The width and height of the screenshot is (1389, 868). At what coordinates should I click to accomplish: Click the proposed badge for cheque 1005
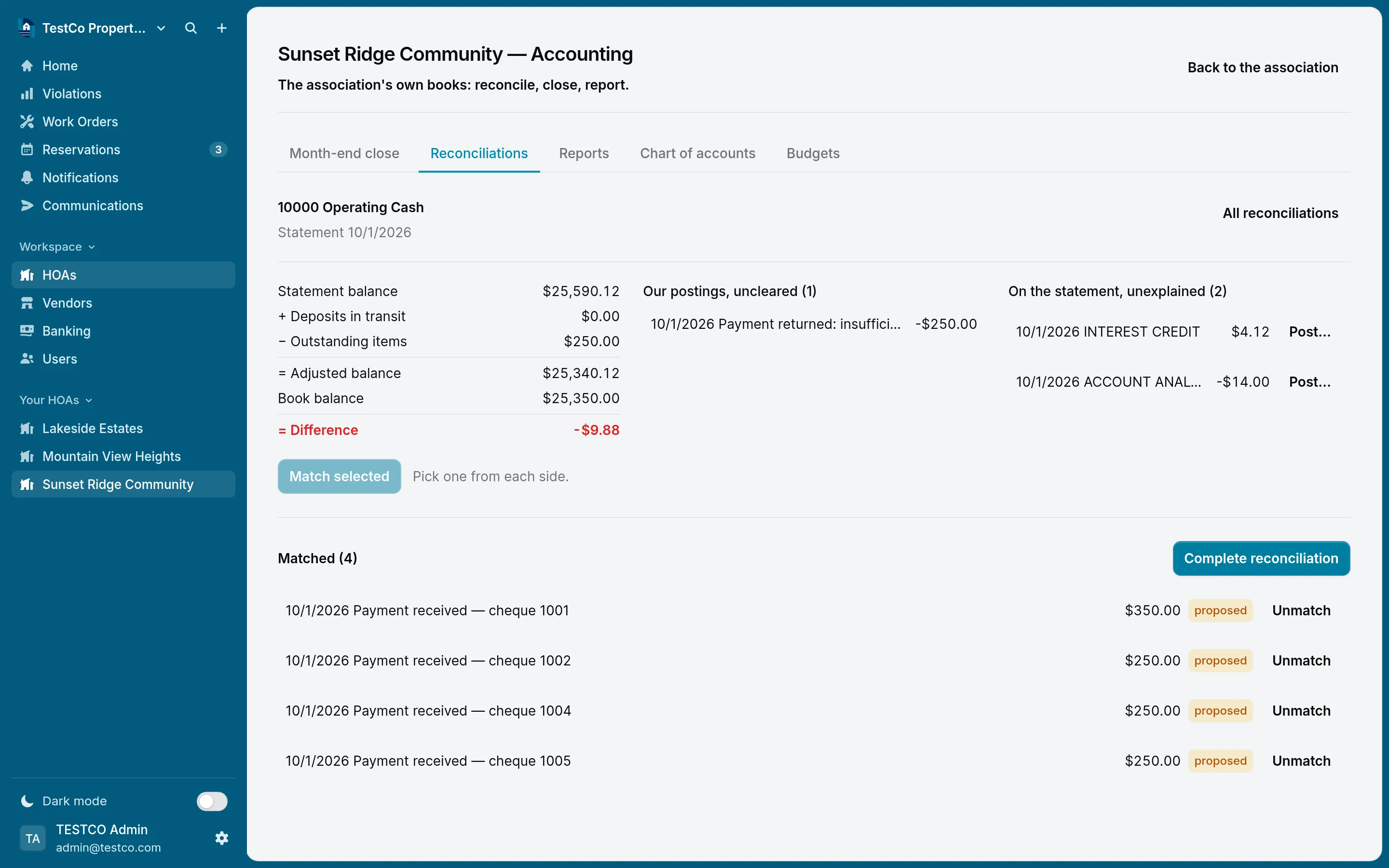pyautogui.click(x=1220, y=760)
